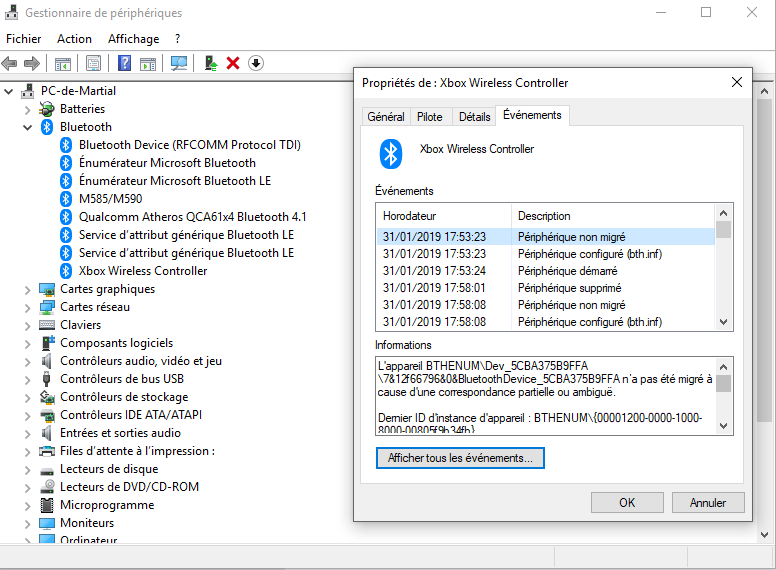776x570 pixels.
Task: Click the Cartes graphiques category icon
Action: click(x=47, y=289)
